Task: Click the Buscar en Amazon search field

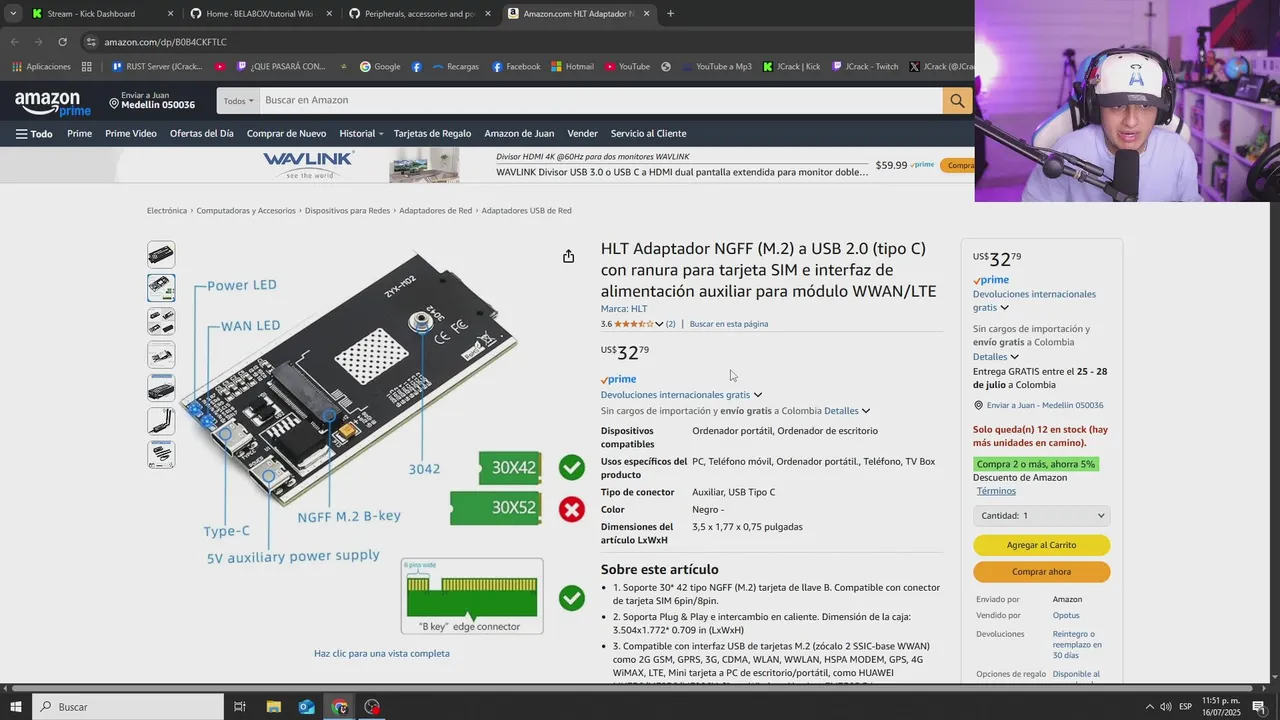Action: (600, 100)
